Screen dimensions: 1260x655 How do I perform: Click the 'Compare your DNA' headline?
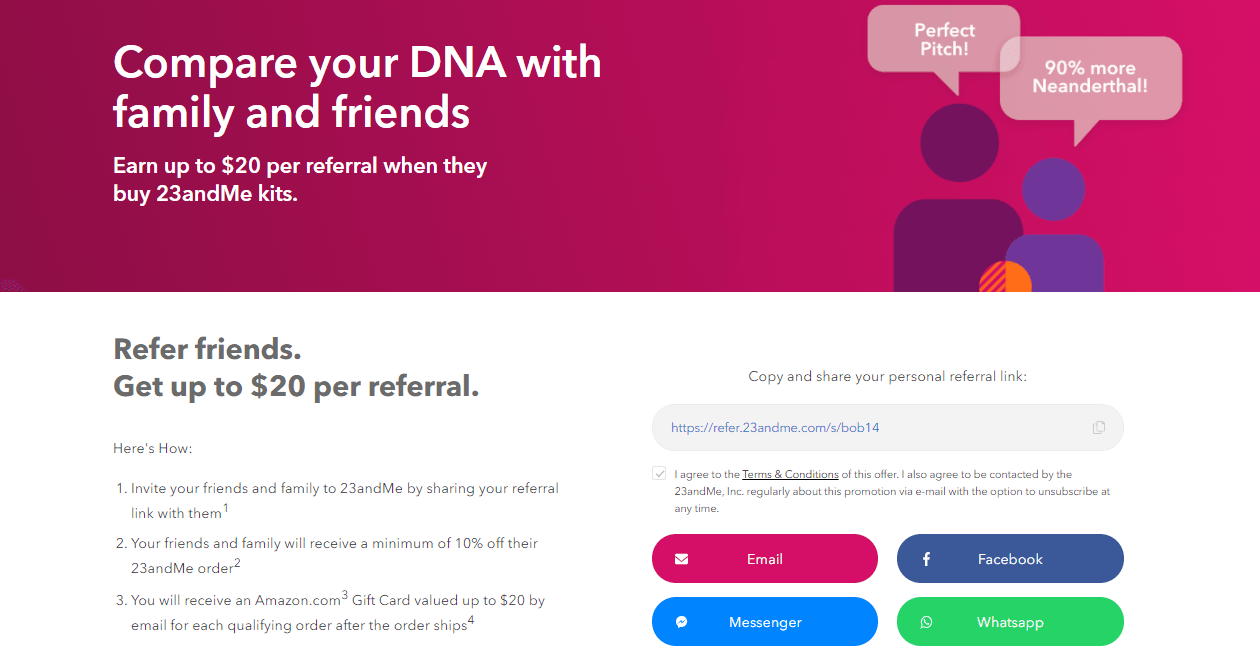point(357,87)
